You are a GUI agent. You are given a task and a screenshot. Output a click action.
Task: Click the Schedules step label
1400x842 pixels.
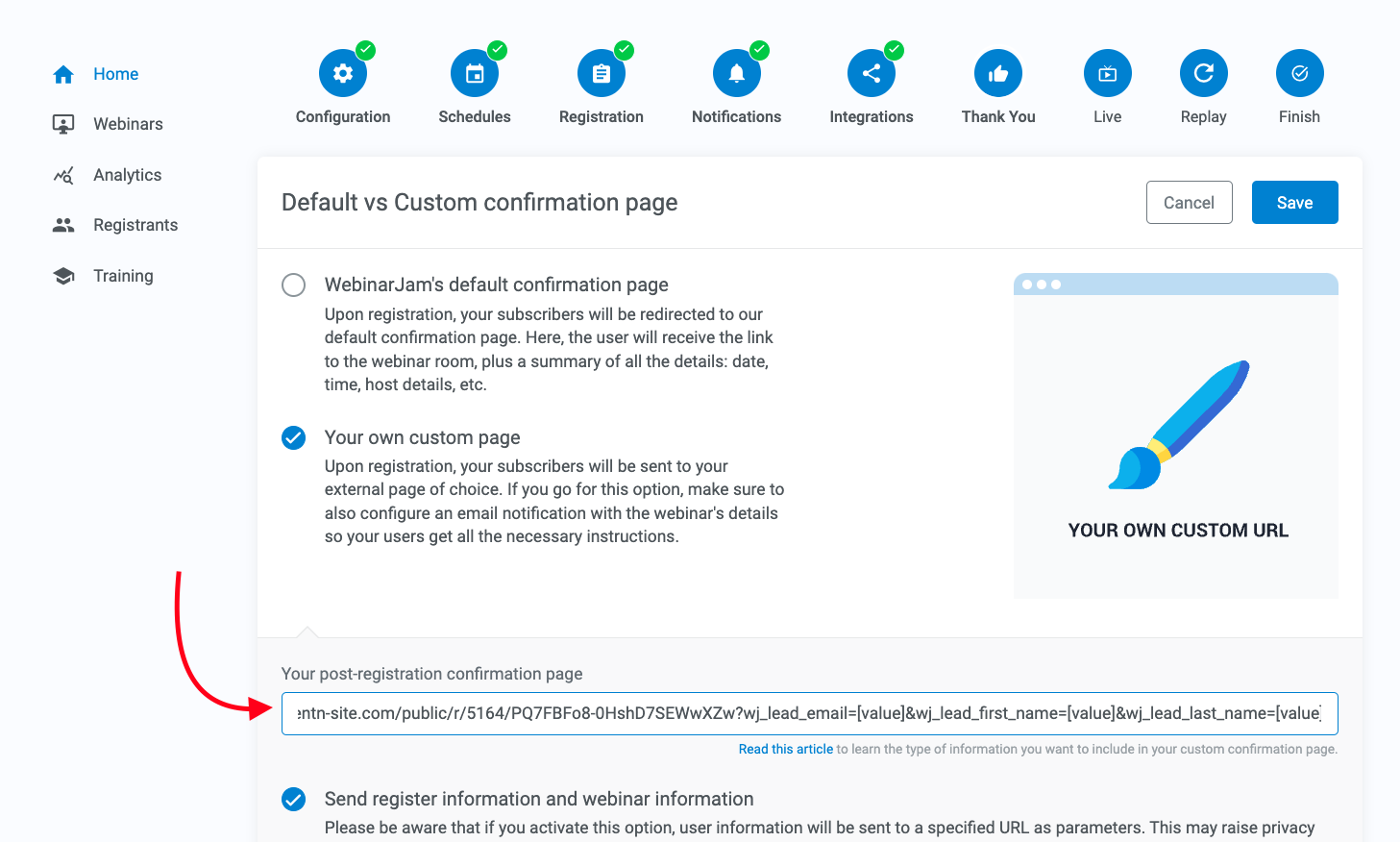click(475, 116)
